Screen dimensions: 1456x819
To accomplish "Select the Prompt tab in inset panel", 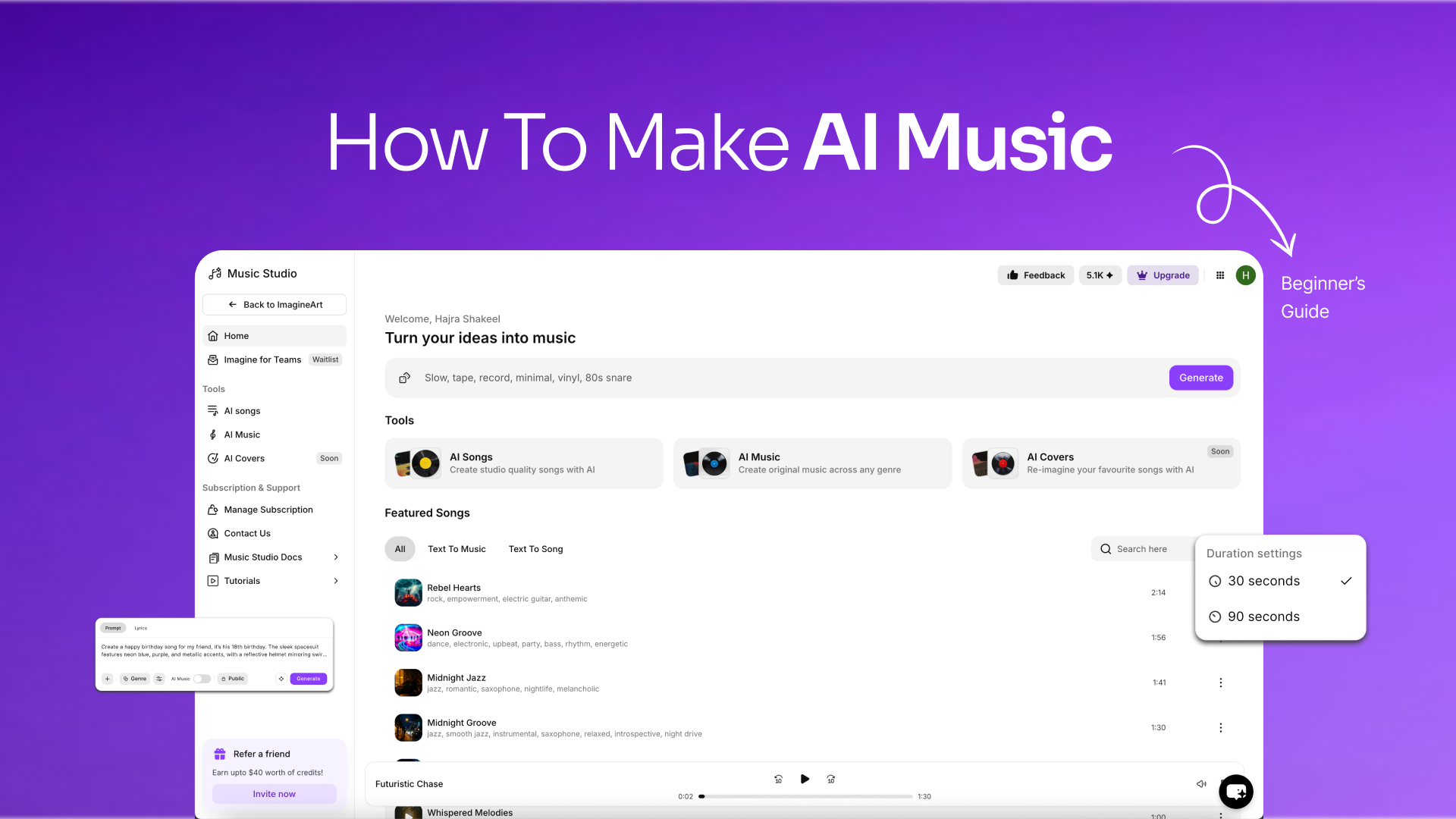I will pos(113,628).
